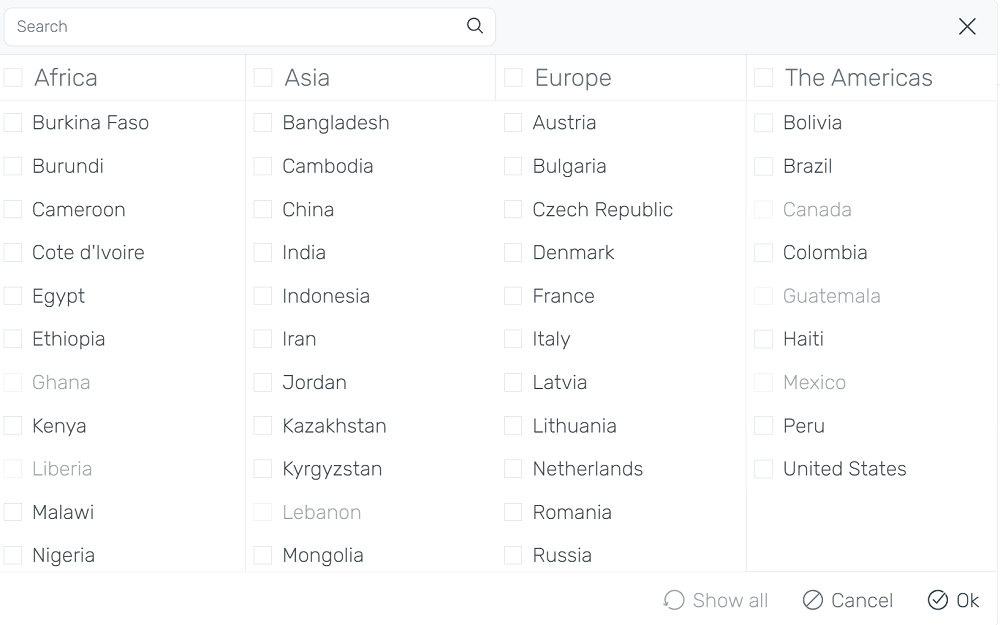Click the magnifying glass search icon
Screen dimensions: 1000x625
tap(474, 26)
